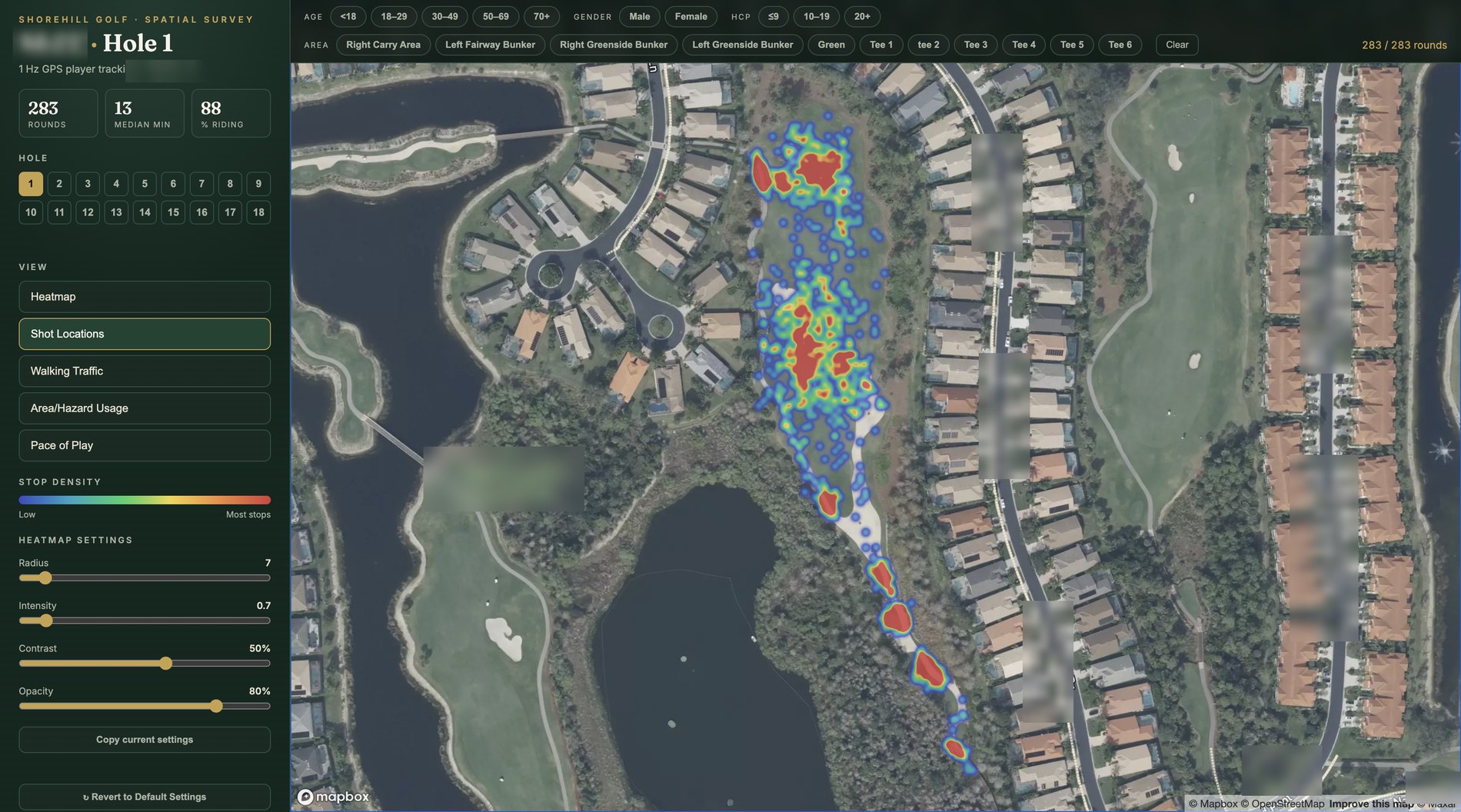Switch to Heatmap view

(145, 297)
